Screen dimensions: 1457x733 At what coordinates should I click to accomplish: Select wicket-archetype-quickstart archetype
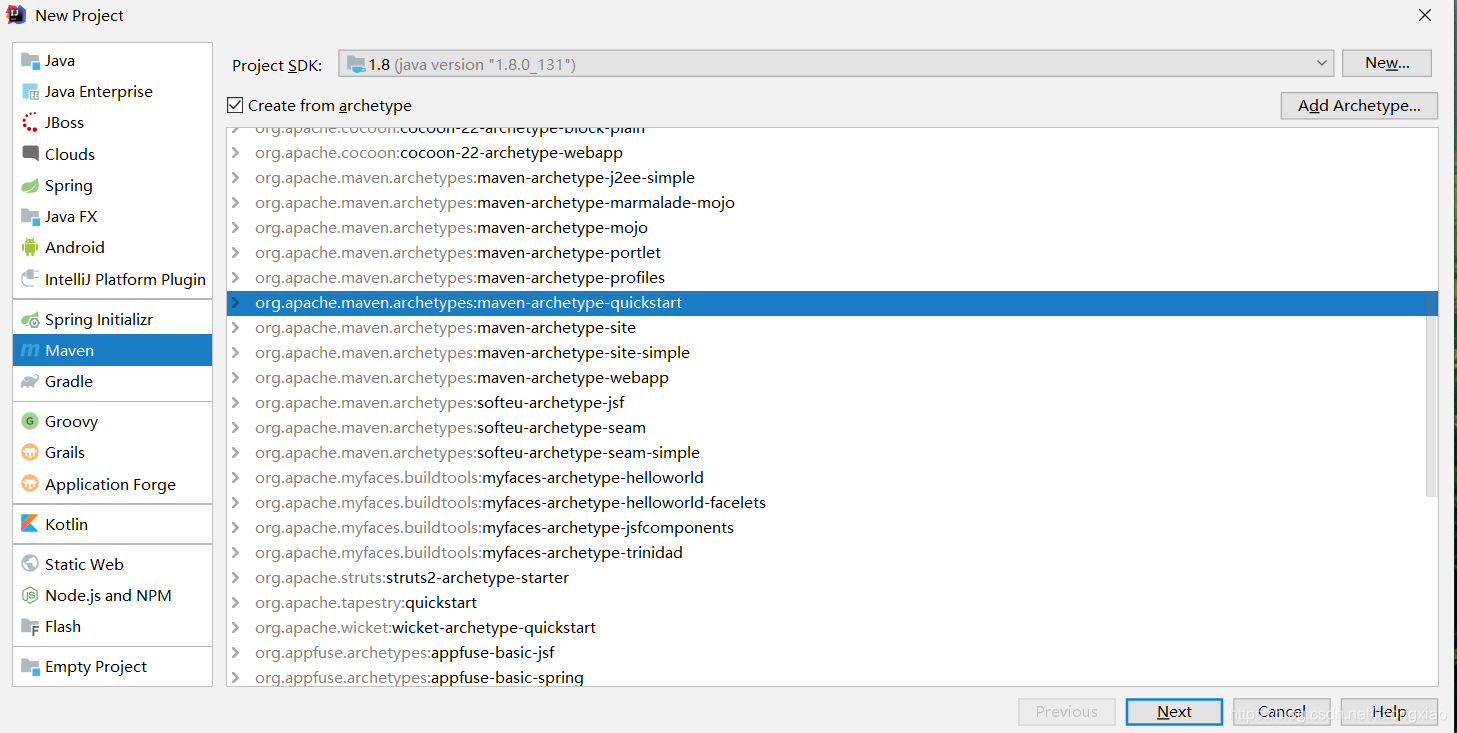(x=832, y=627)
